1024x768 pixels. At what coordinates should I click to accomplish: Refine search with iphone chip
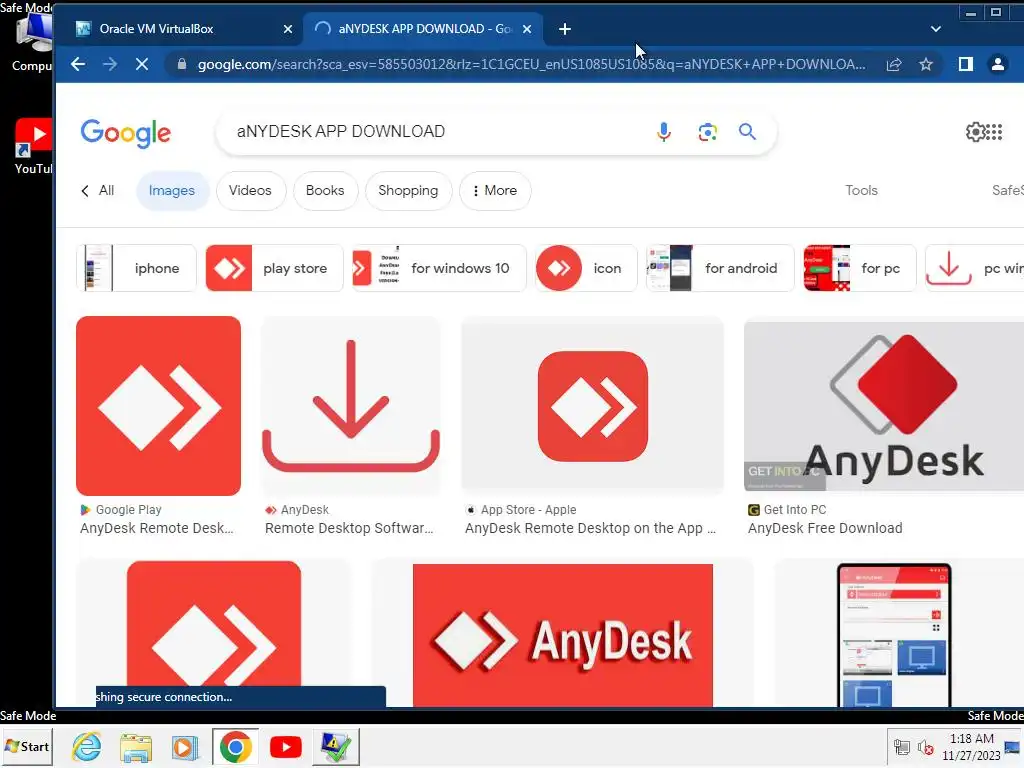pyautogui.click(x=136, y=268)
